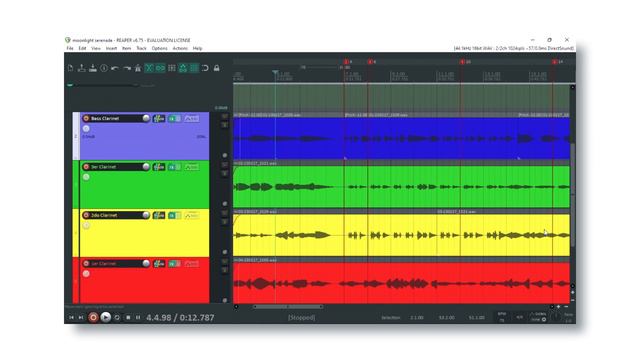Toggle grid lines in the toolbar
The height and width of the screenshot is (360, 640).
click(194, 68)
